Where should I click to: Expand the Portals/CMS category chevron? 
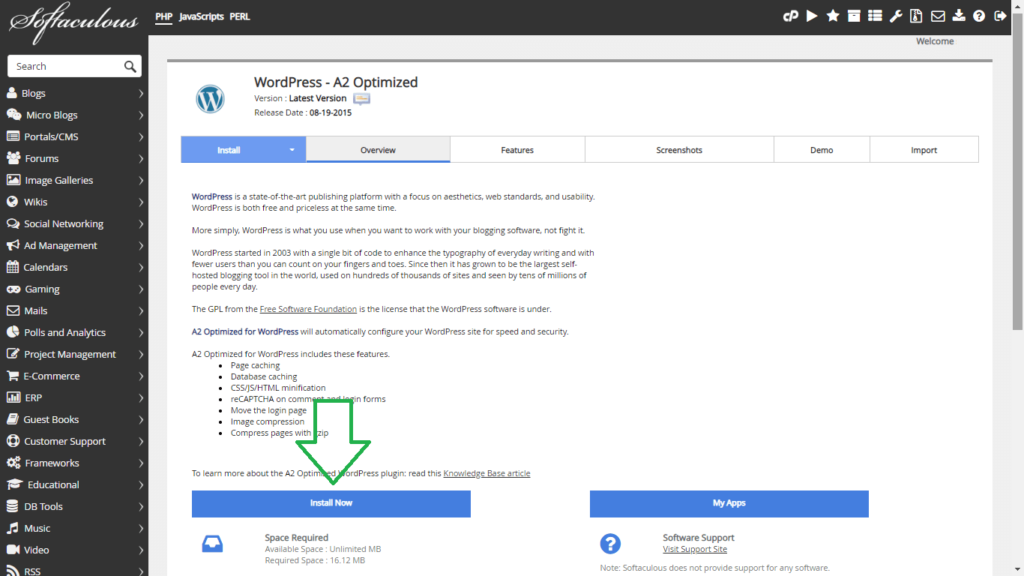pos(140,136)
